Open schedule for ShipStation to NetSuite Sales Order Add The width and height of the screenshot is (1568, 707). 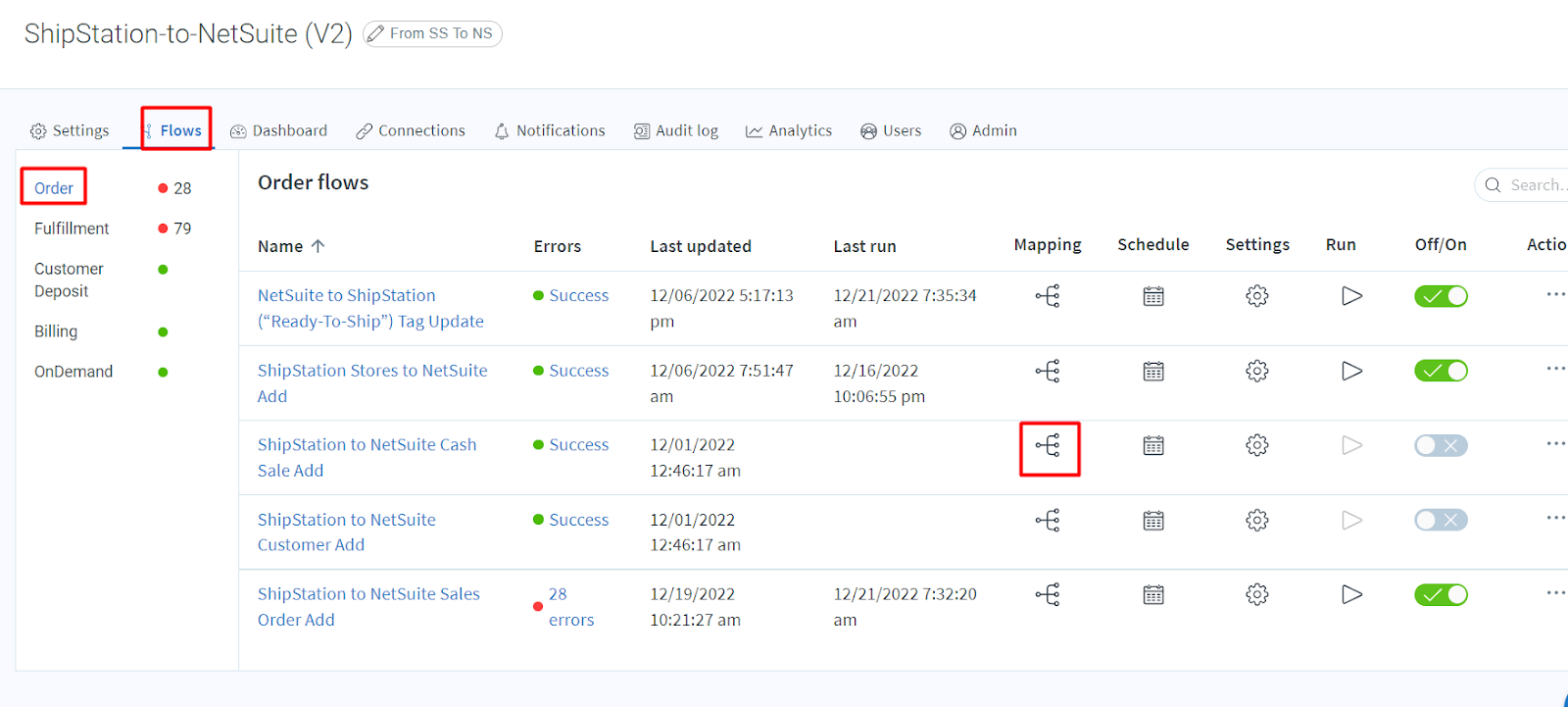coord(1153,594)
